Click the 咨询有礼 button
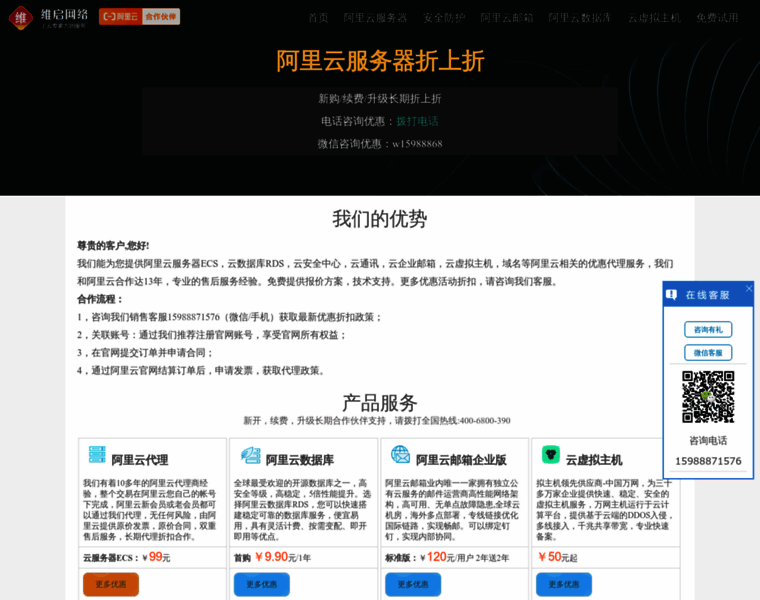This screenshot has height=600, width=760. click(x=708, y=330)
